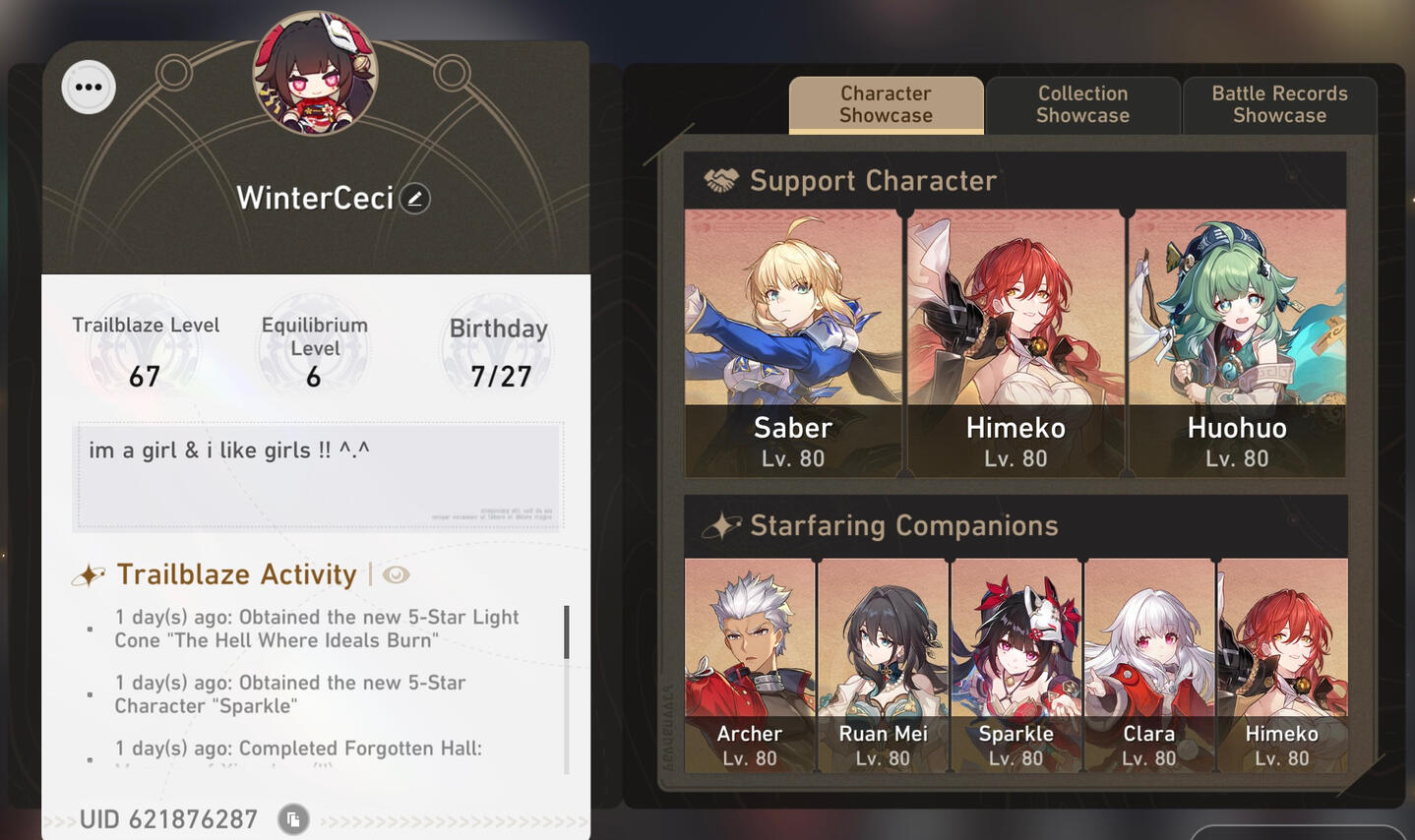Switch to the Character Showcase tab
The image size is (1415, 840).
coord(886,104)
